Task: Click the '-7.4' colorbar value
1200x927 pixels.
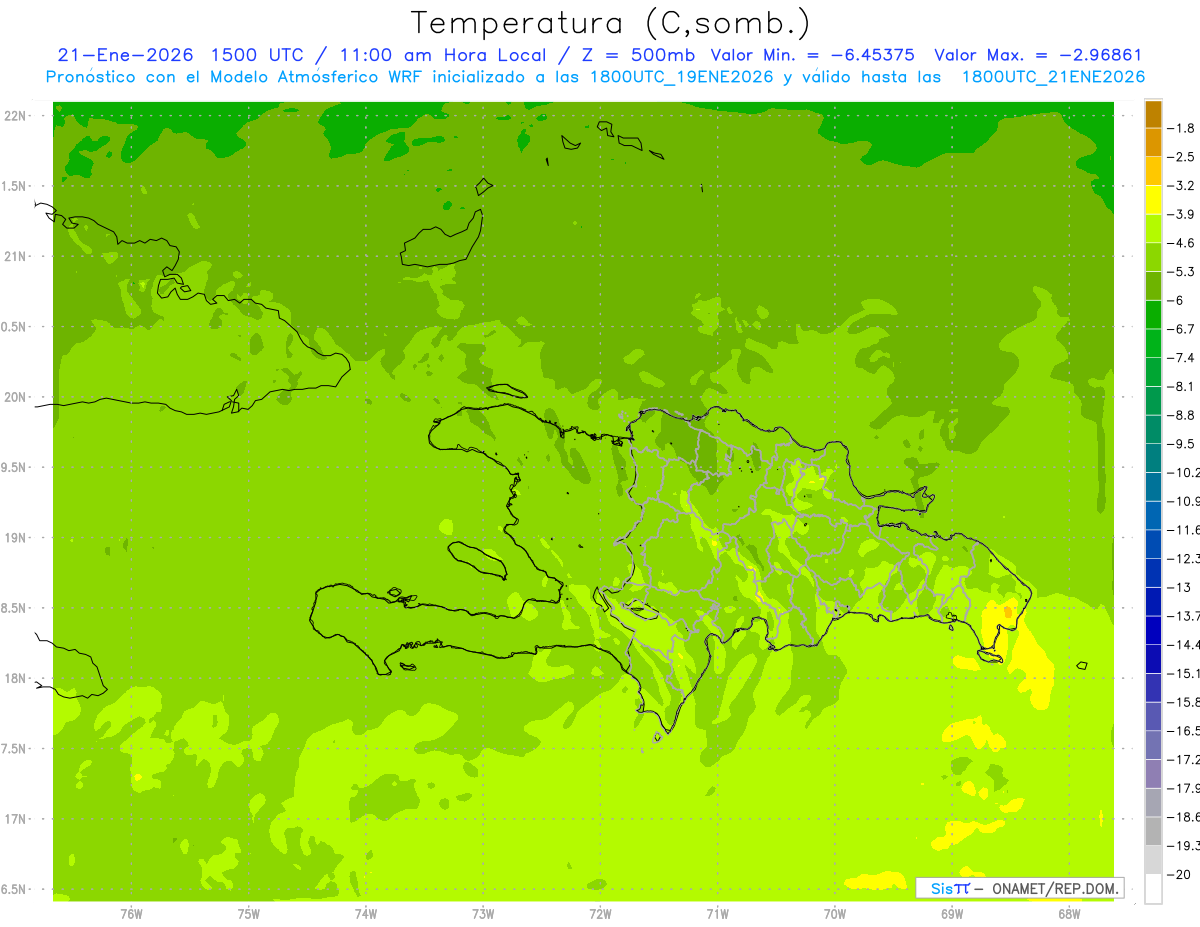Action: (x=1183, y=357)
